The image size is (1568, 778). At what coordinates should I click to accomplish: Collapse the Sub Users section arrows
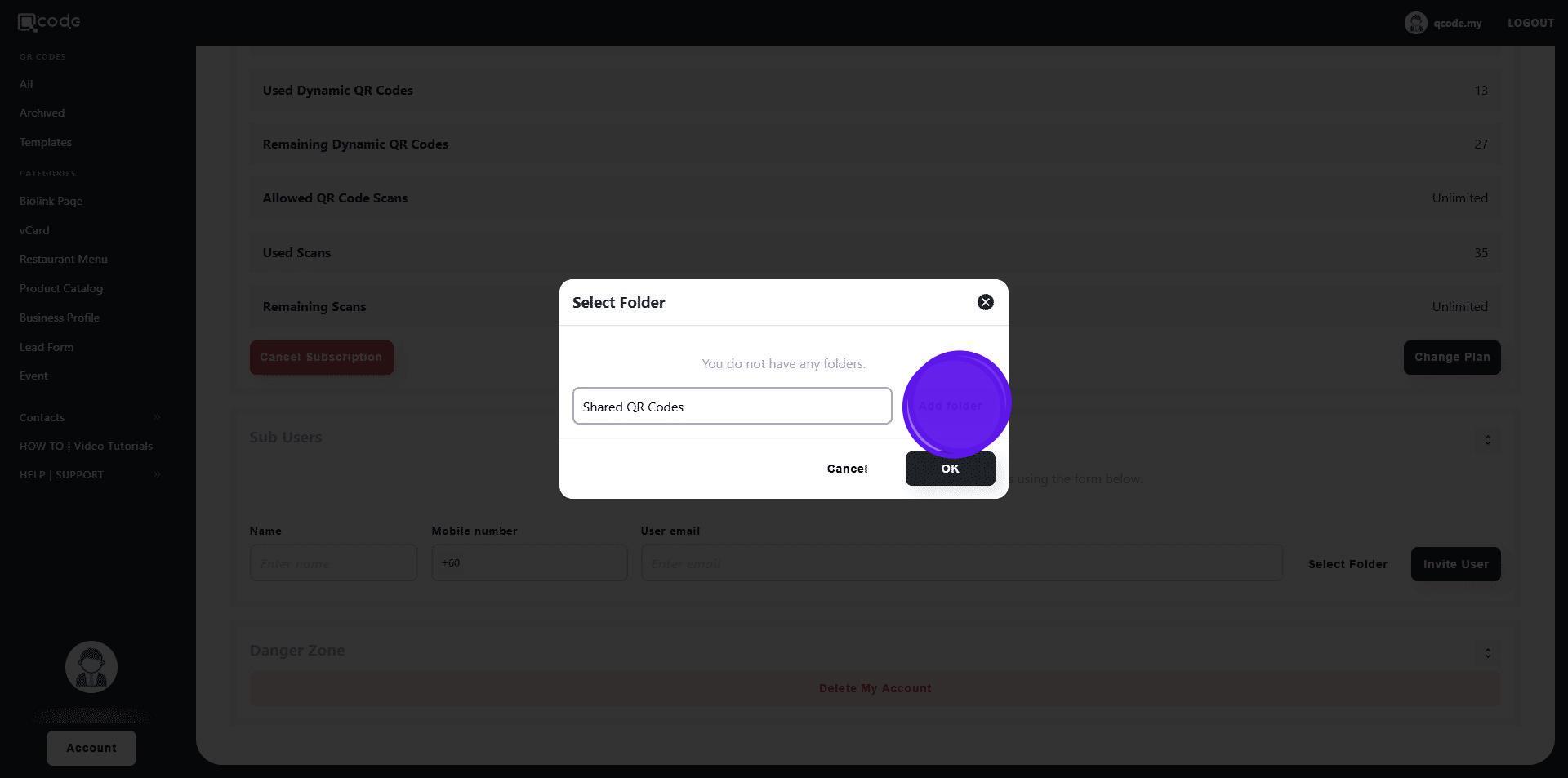(x=1487, y=440)
